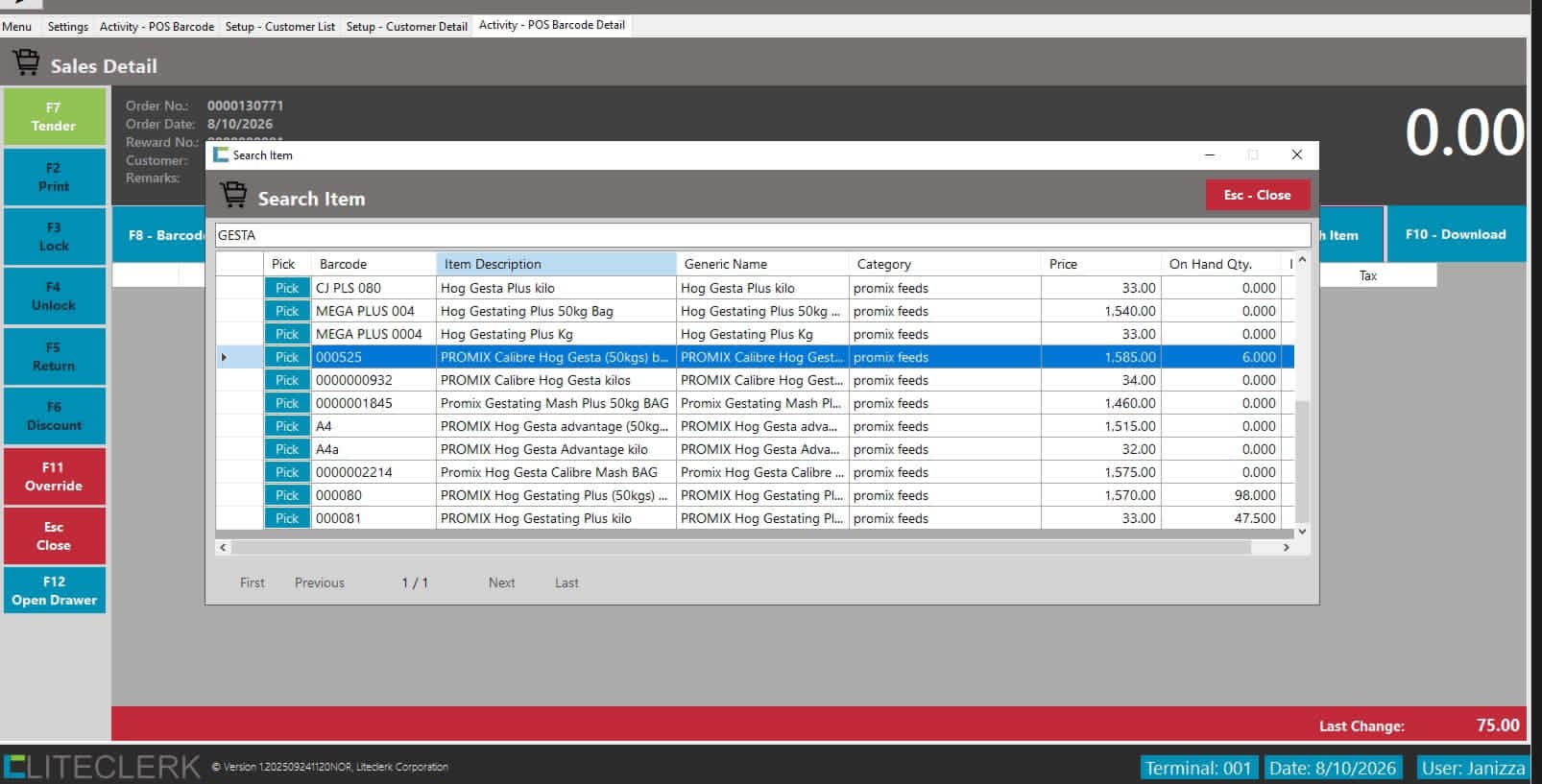This screenshot has width=1542, height=784.
Task: Go to the Next page
Action: point(501,582)
